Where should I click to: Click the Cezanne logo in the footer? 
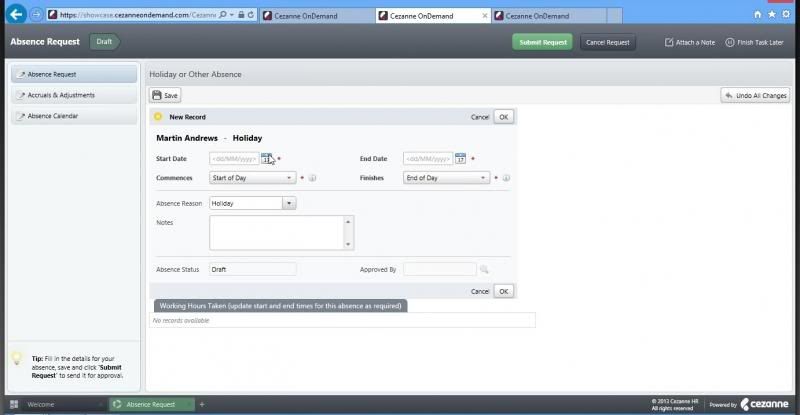[764, 404]
